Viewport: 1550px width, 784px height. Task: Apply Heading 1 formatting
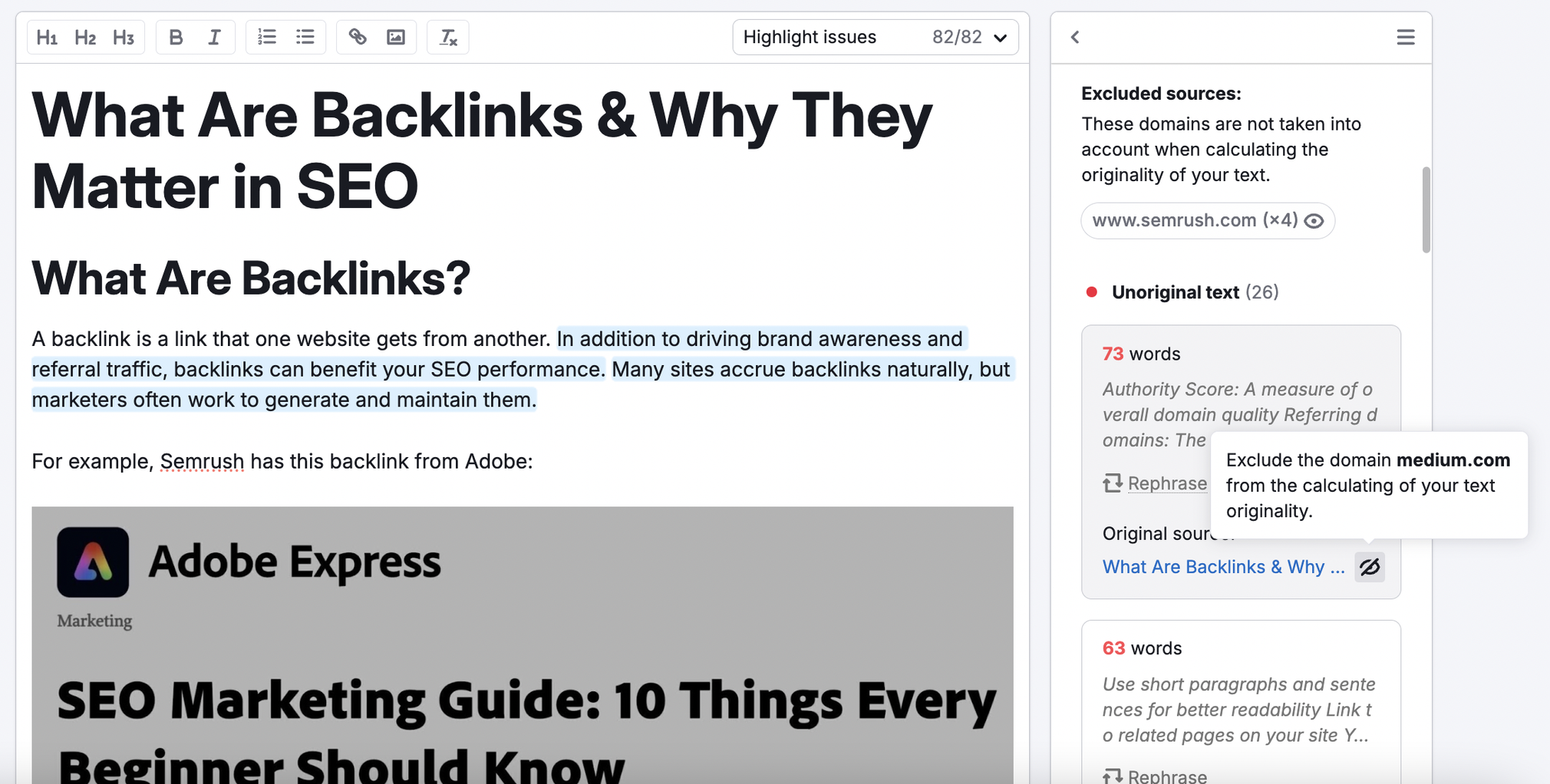pos(47,36)
